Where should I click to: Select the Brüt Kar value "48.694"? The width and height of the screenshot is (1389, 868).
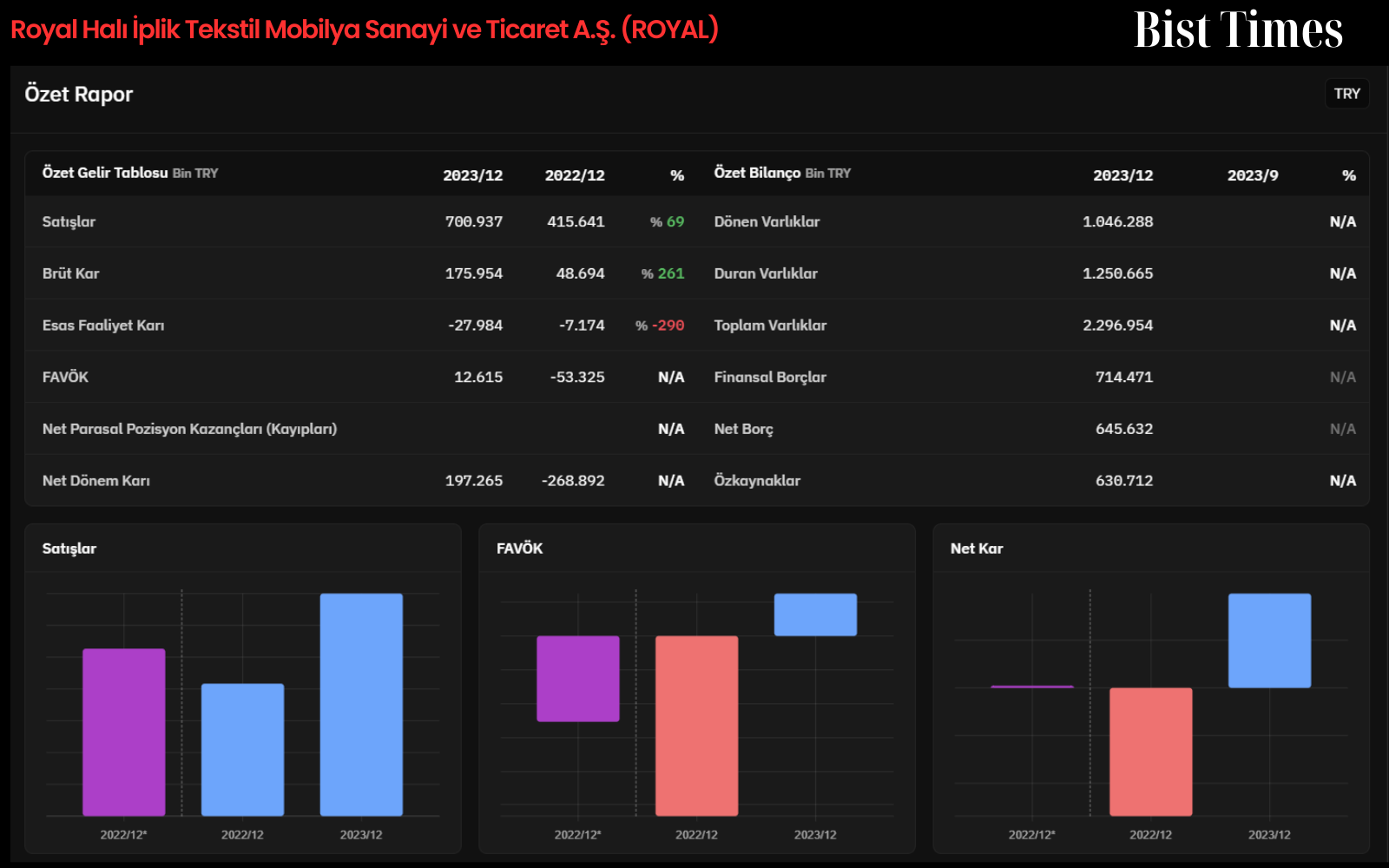point(581,273)
